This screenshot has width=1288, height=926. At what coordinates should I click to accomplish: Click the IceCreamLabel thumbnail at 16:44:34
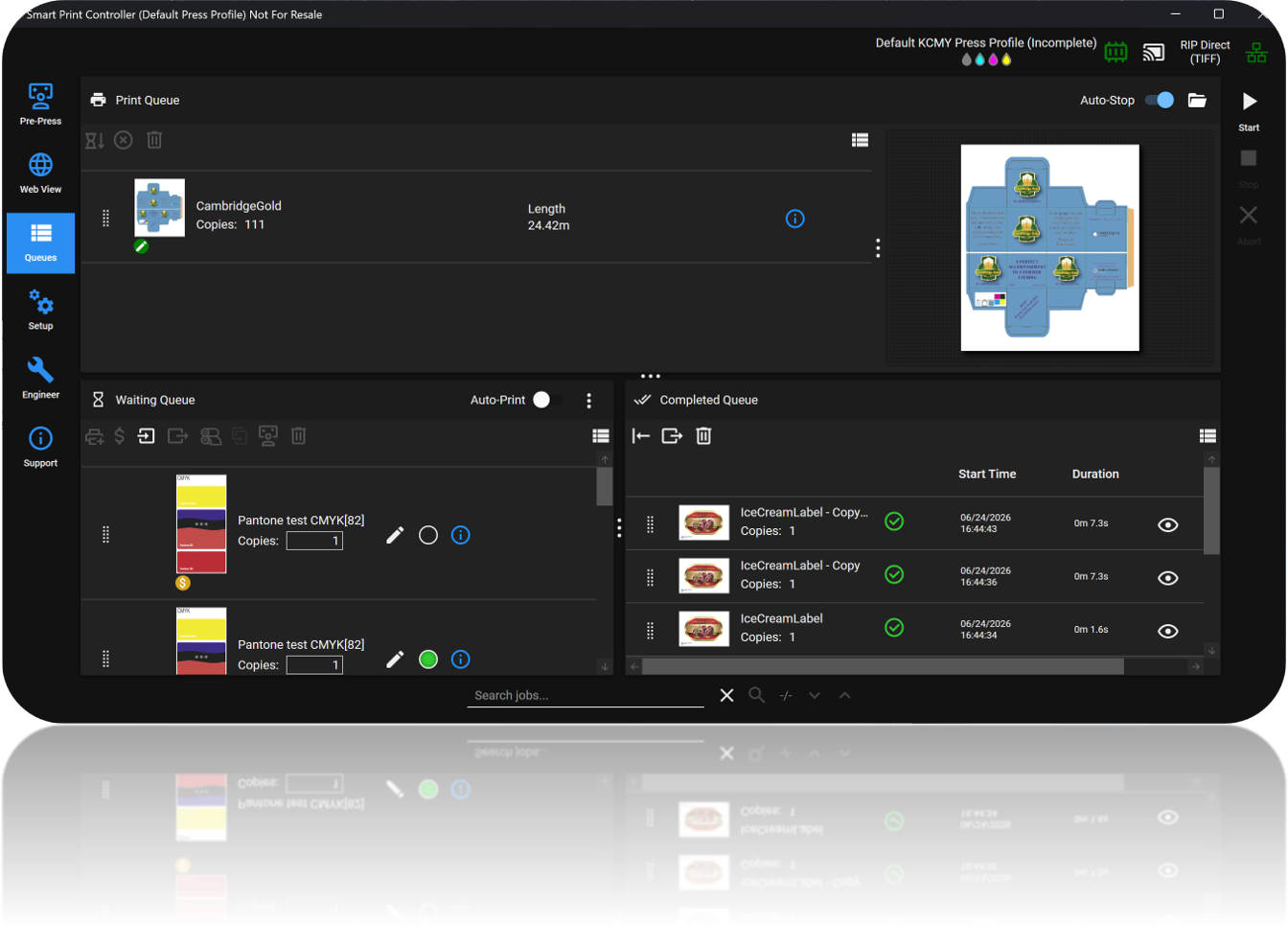(x=704, y=630)
